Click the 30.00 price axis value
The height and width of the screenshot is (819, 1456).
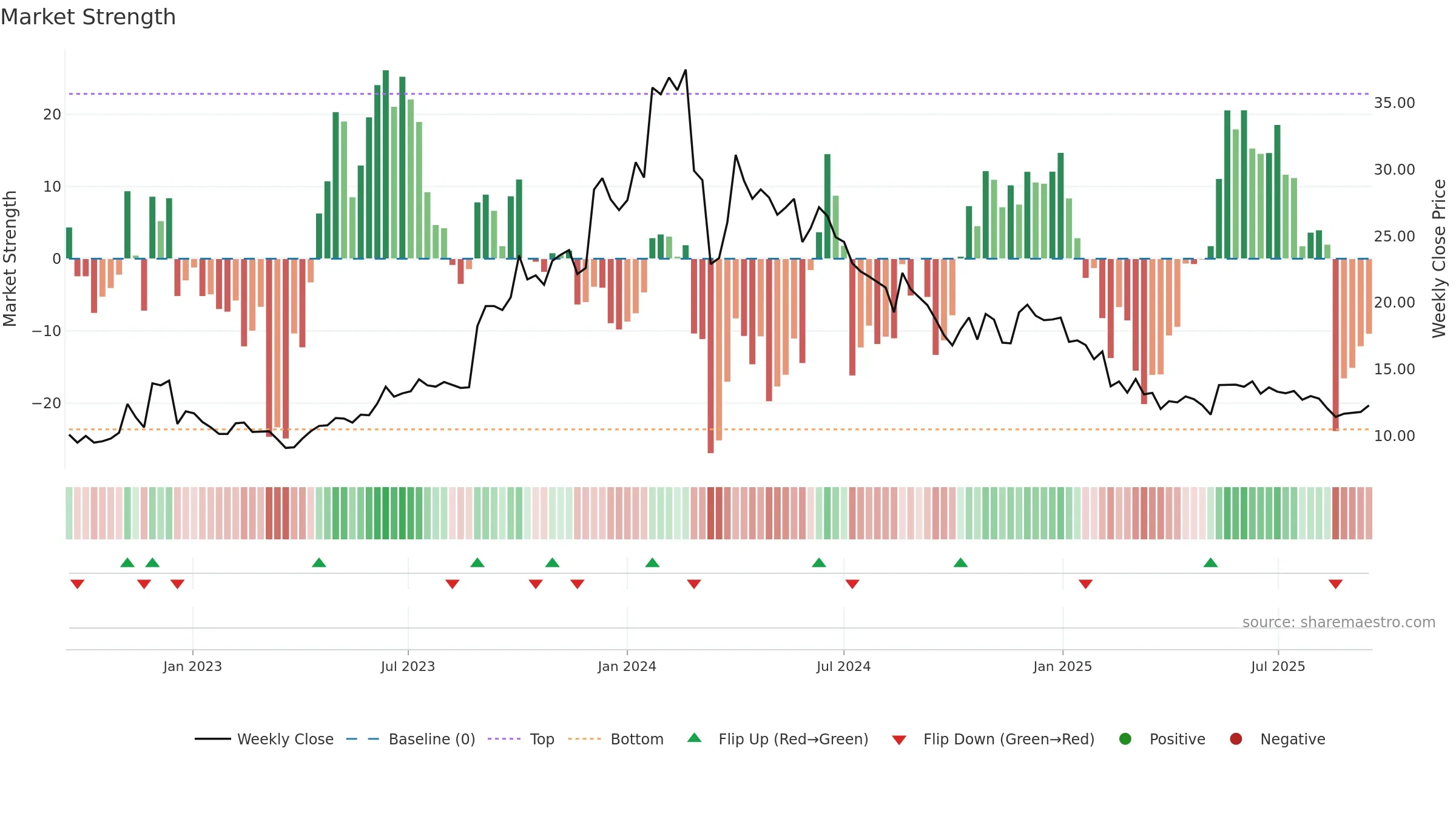point(1394,169)
